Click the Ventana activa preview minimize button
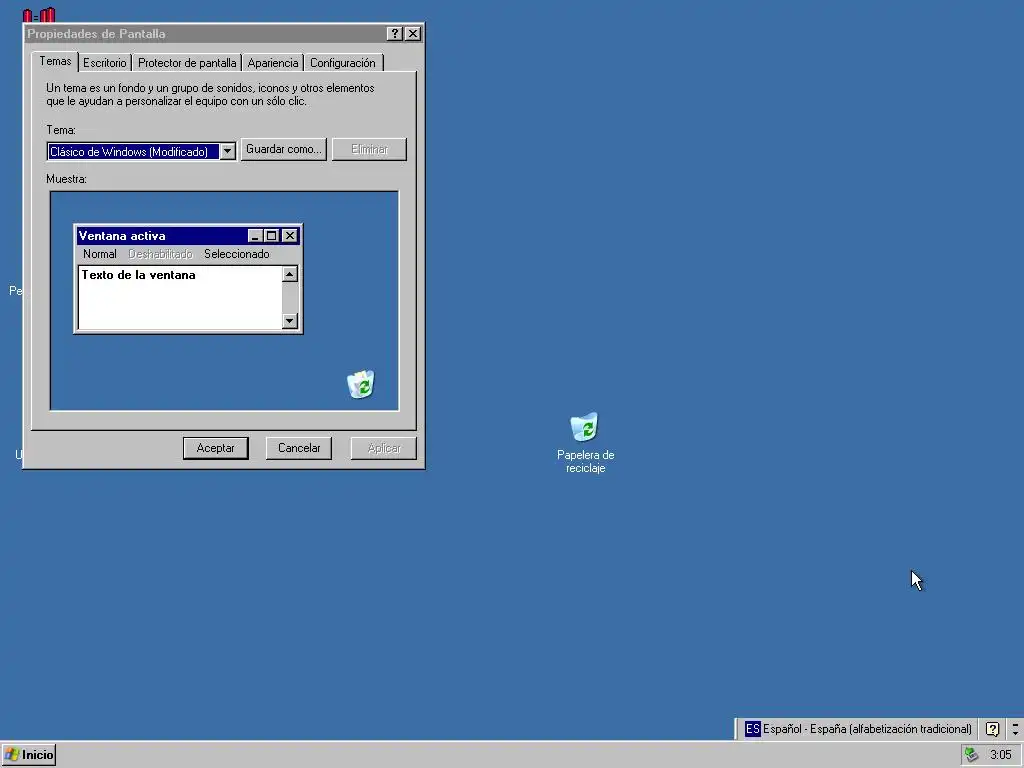The width and height of the screenshot is (1024, 768). (x=255, y=236)
